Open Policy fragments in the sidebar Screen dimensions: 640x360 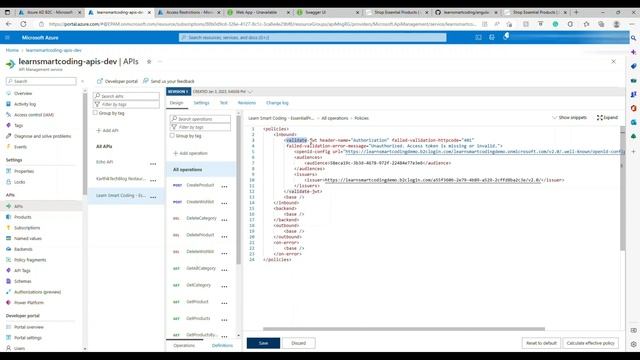(x=30, y=260)
